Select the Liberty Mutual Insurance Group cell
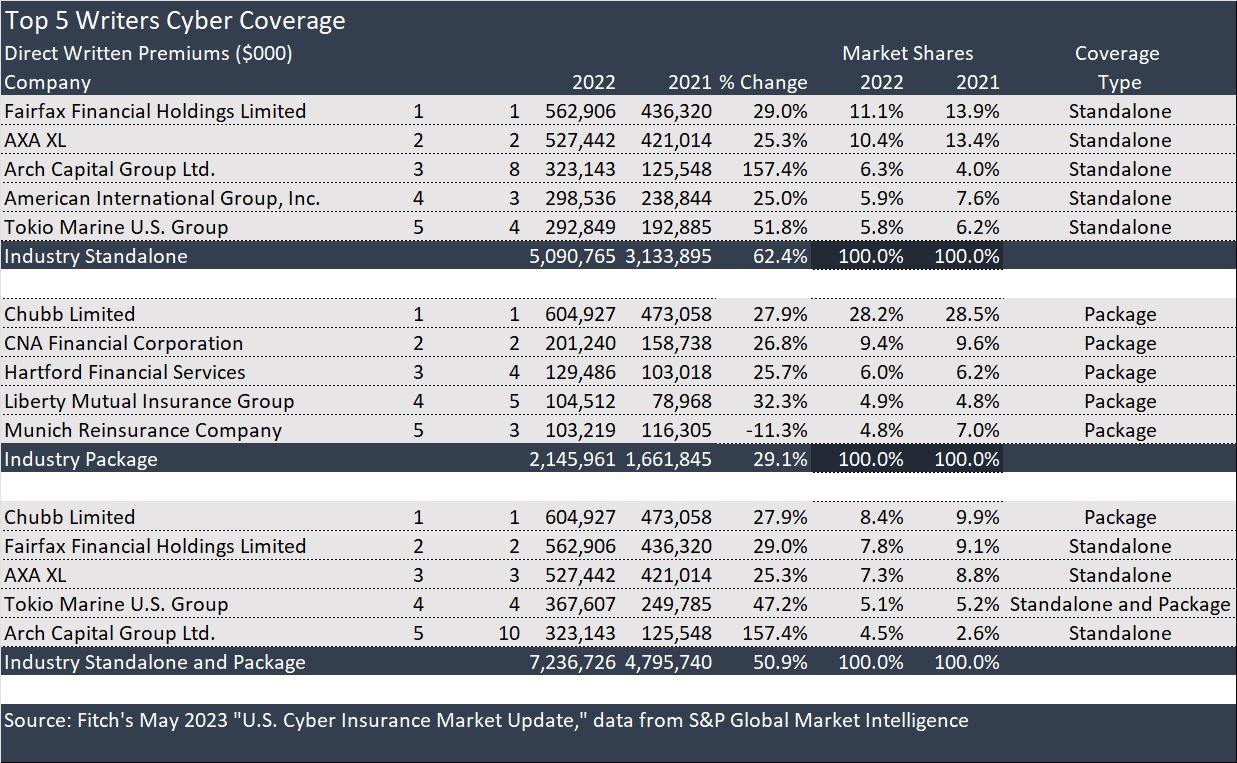 click(149, 401)
